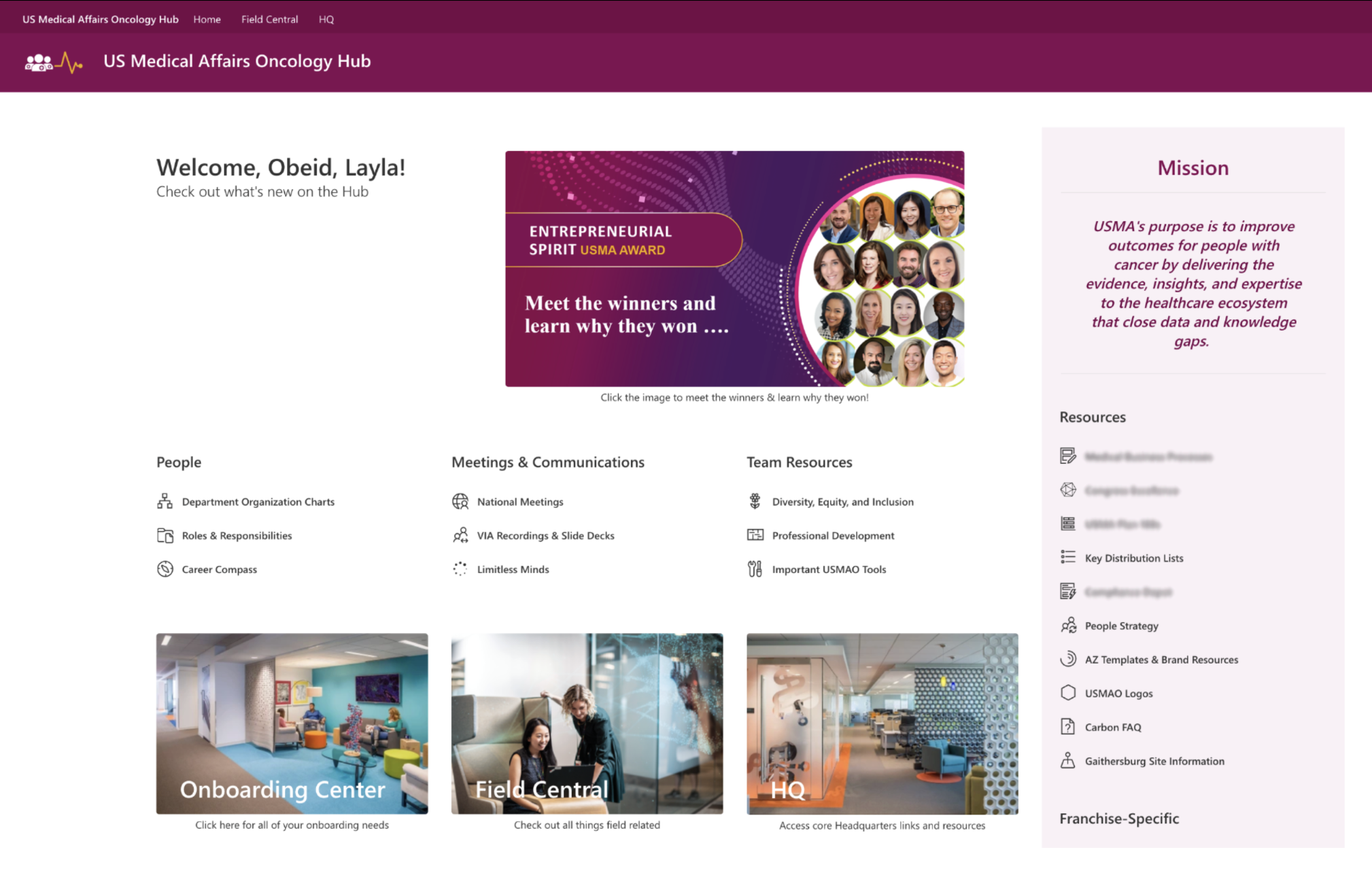This screenshot has height=888, width=1372.
Task: Click the Career Compass icon
Action: click(x=165, y=569)
